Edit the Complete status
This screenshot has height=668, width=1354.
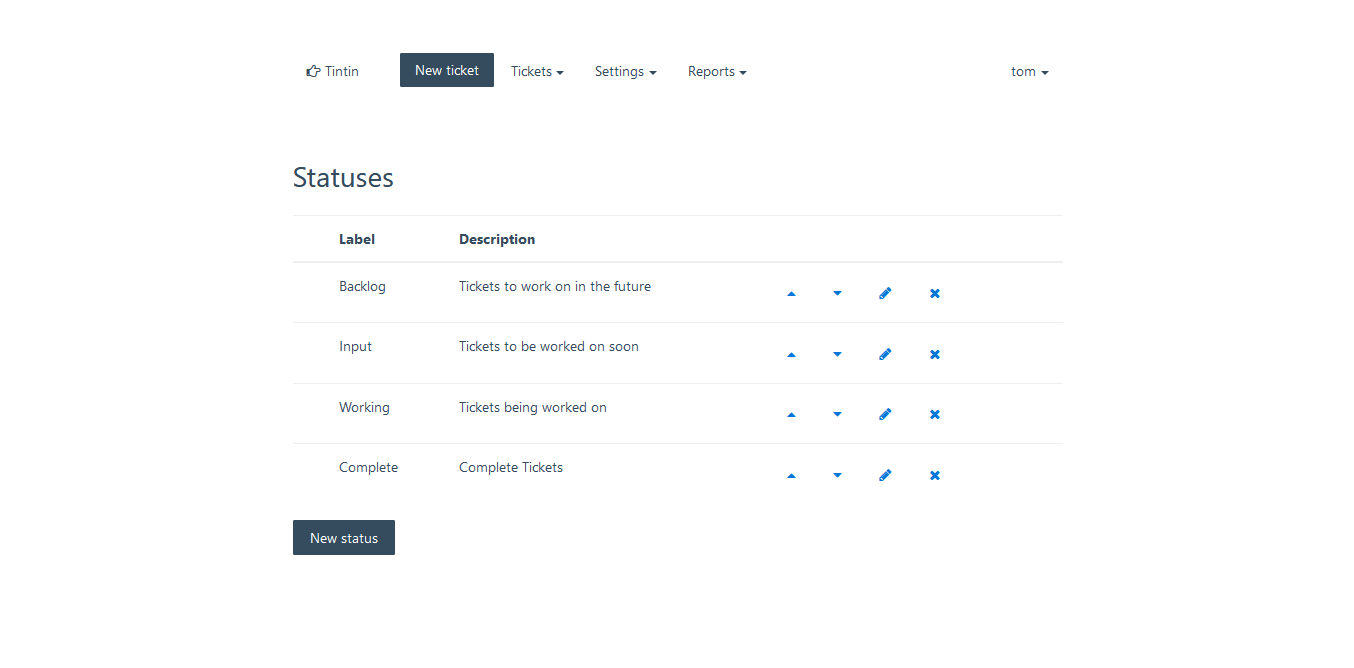885,476
